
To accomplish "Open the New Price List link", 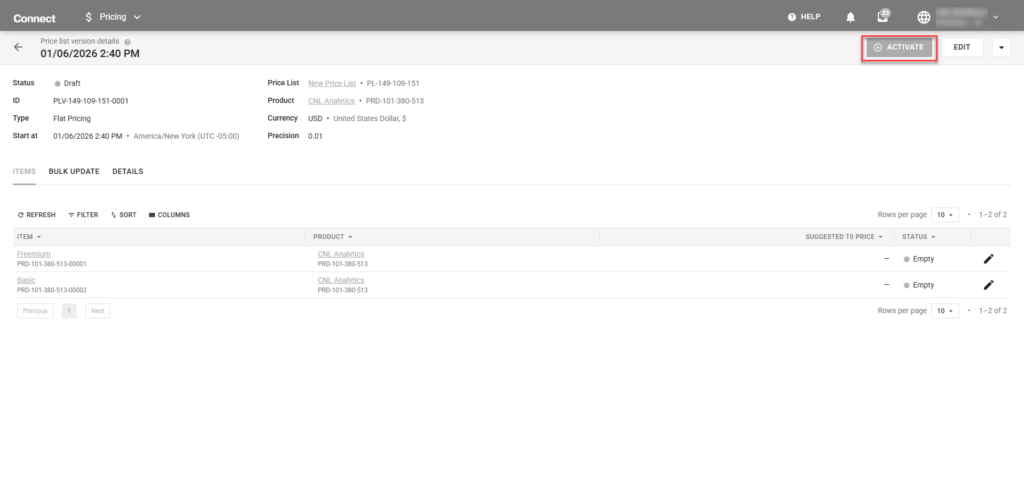I will click(330, 83).
